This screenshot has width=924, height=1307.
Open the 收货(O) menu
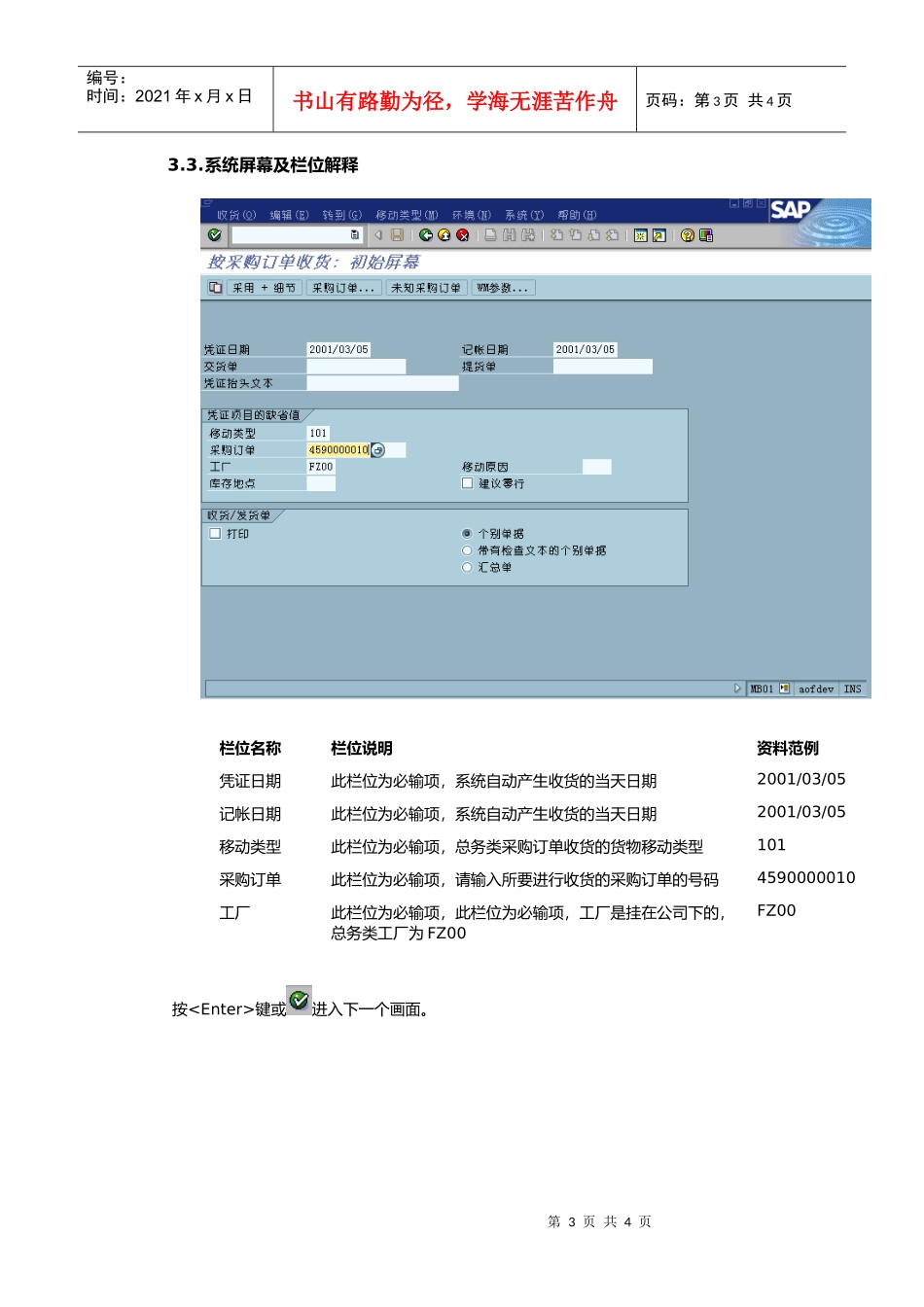(x=236, y=215)
